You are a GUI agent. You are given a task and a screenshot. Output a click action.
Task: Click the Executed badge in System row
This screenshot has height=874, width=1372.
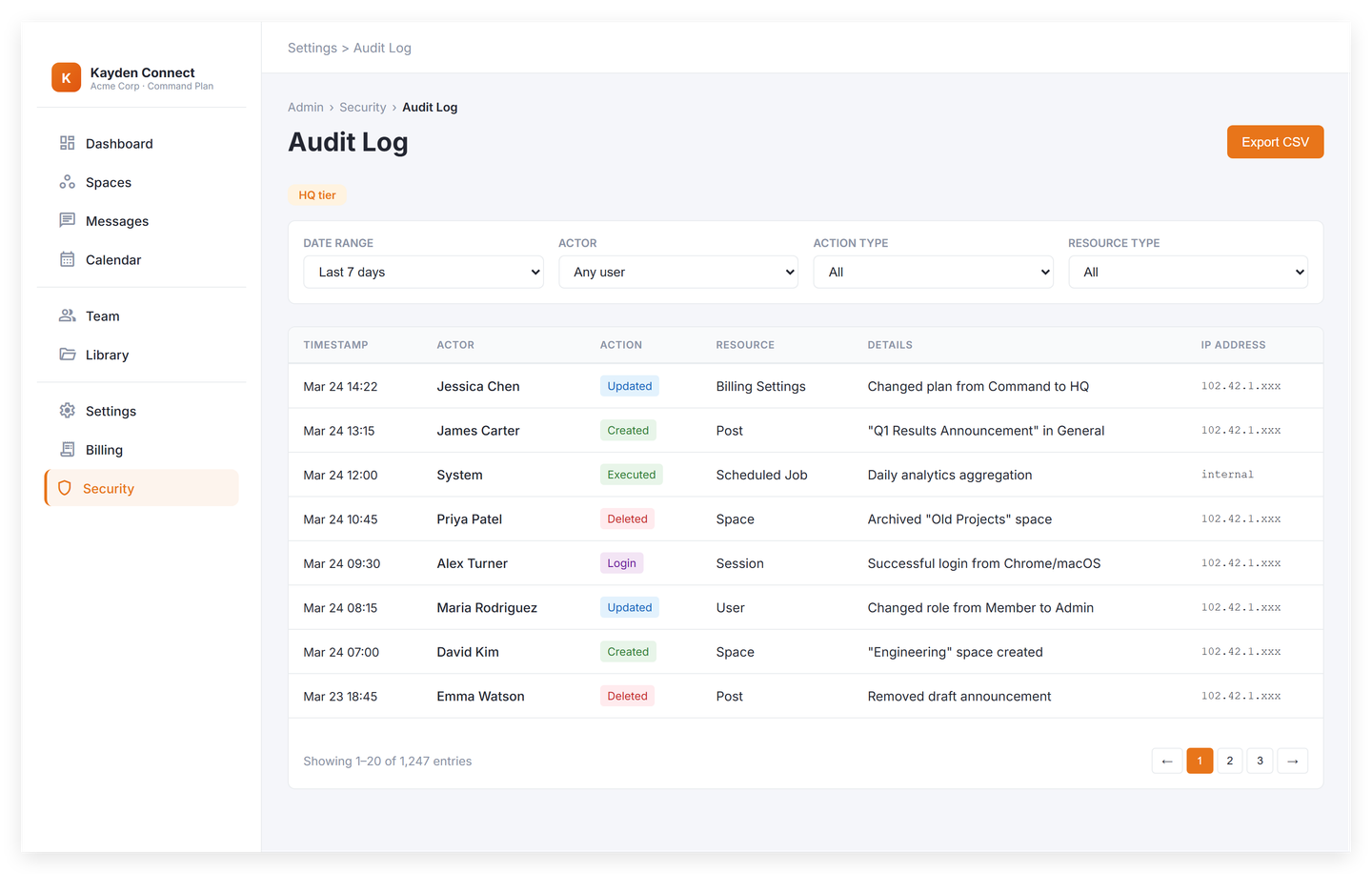[x=632, y=475]
